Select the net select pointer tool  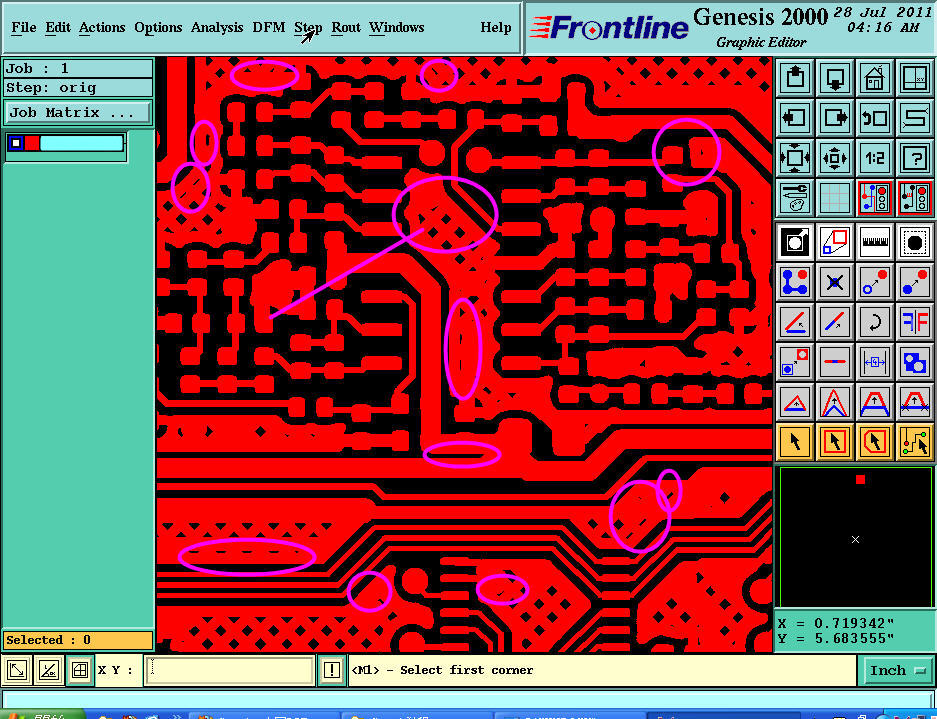pos(915,442)
